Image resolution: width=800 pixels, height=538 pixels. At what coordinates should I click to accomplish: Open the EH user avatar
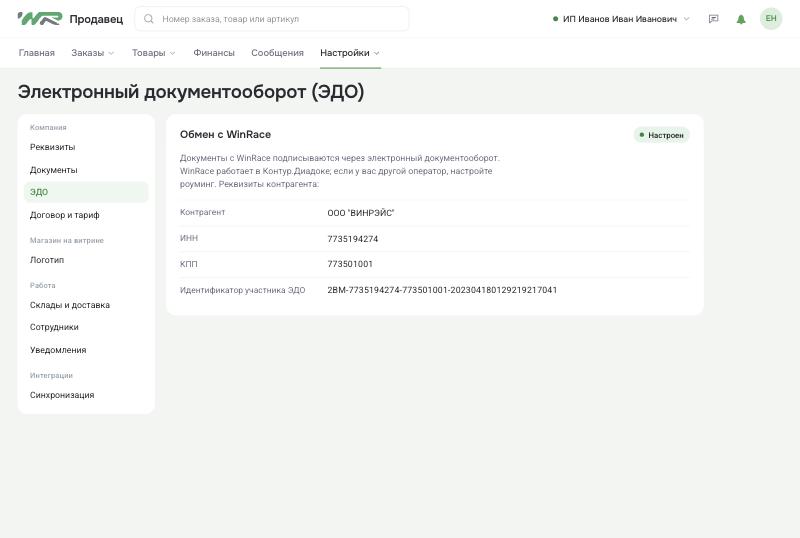click(770, 19)
